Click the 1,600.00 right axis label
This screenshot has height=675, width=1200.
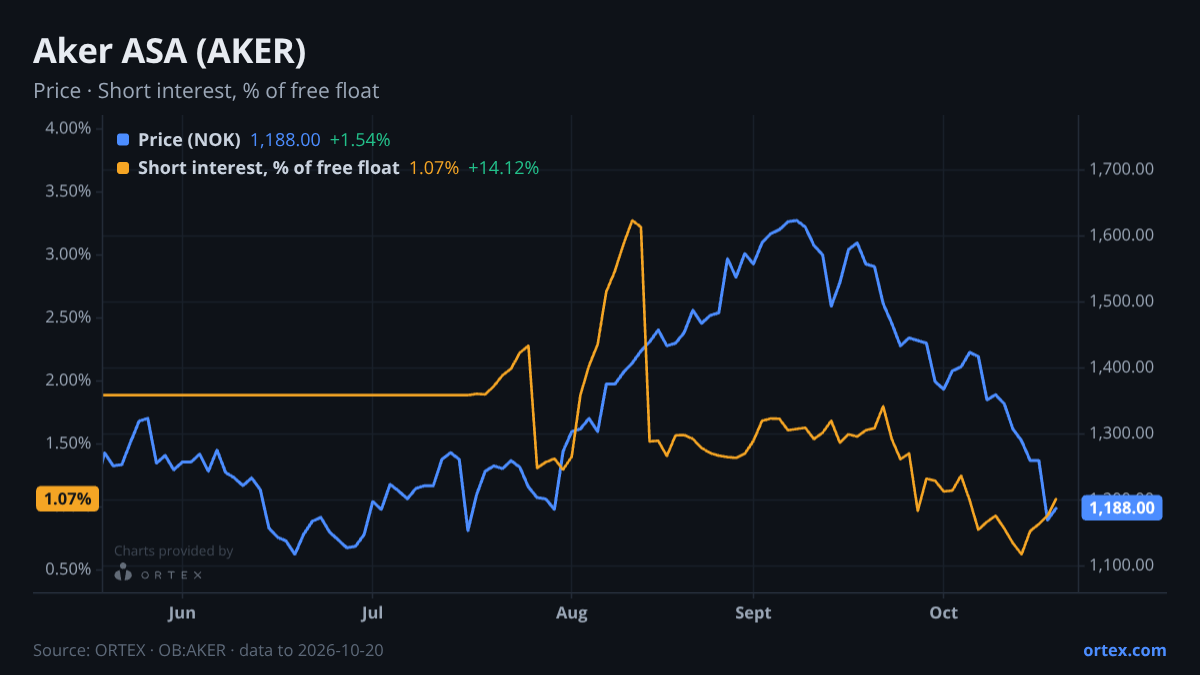[1121, 235]
